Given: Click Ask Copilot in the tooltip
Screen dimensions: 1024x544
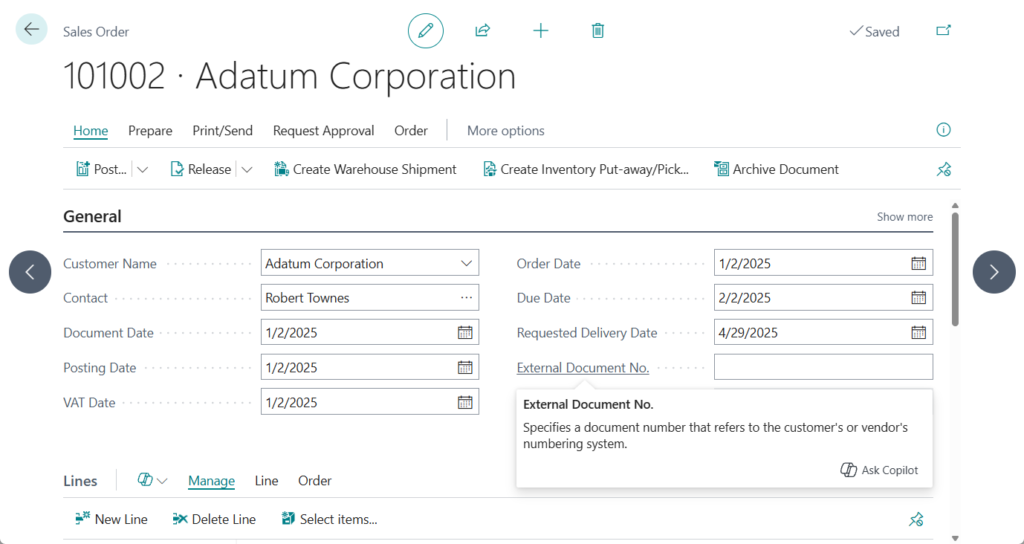Looking at the screenshot, I should (880, 470).
